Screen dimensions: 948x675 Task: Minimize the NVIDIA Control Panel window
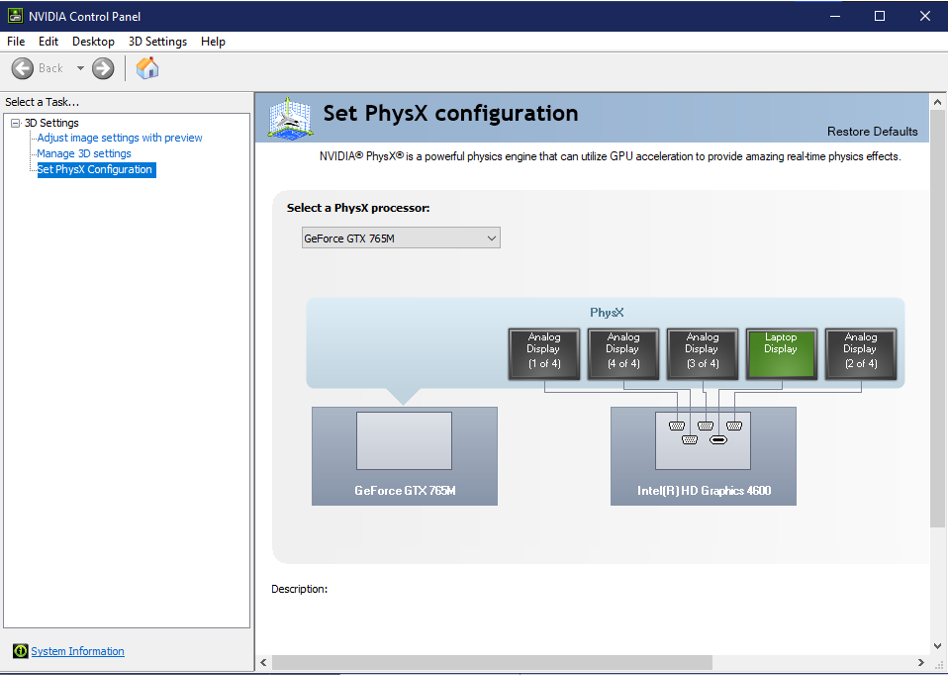(835, 16)
